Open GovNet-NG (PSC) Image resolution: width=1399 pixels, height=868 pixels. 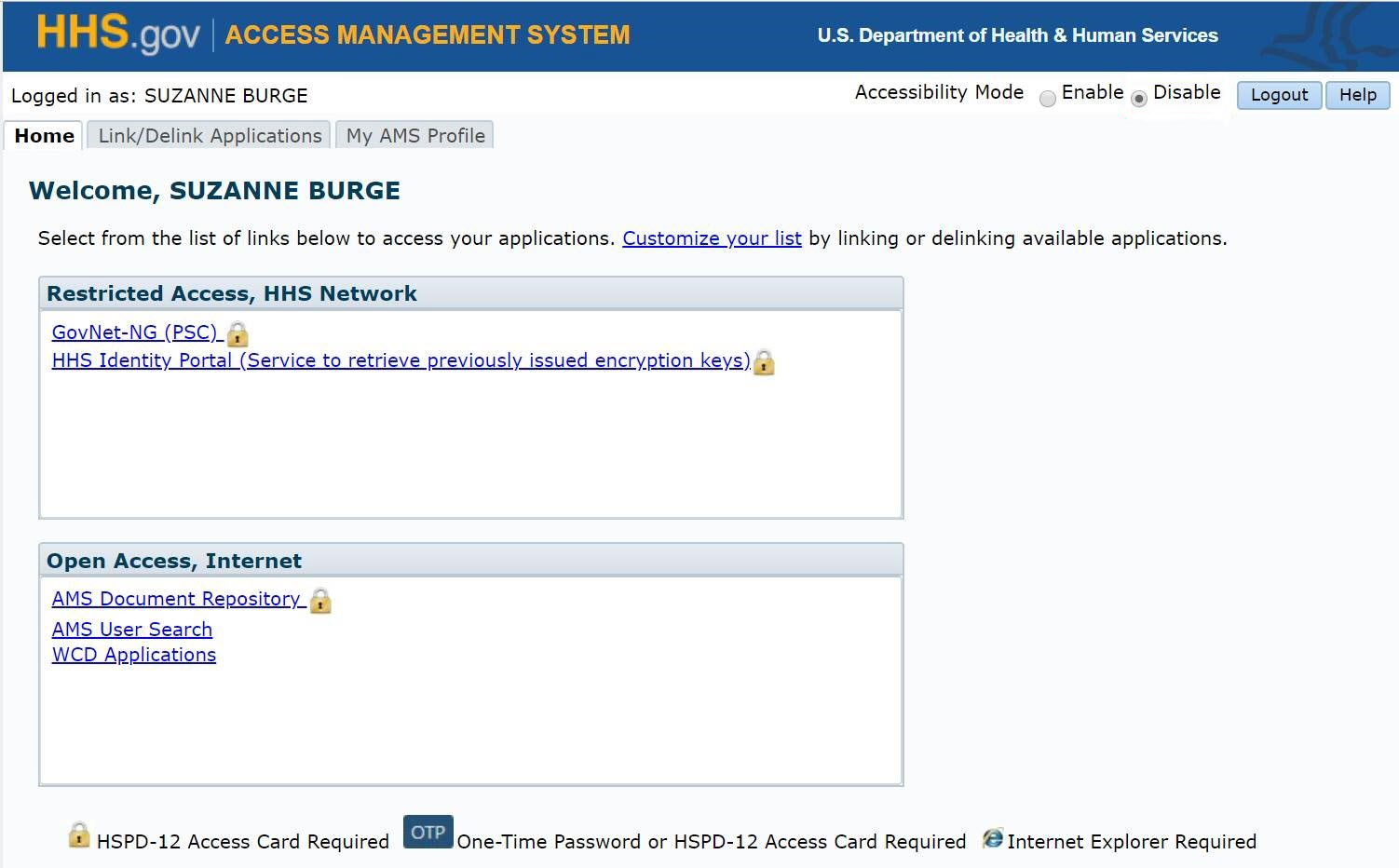pyautogui.click(x=135, y=332)
